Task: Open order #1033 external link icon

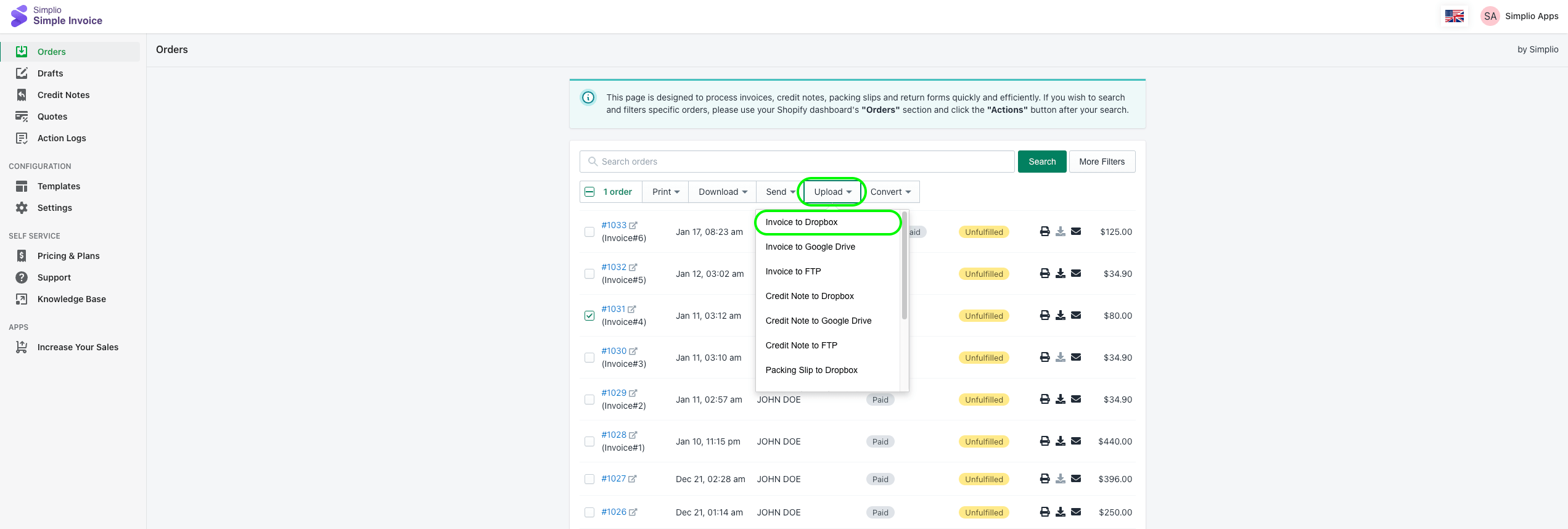Action: coord(633,226)
